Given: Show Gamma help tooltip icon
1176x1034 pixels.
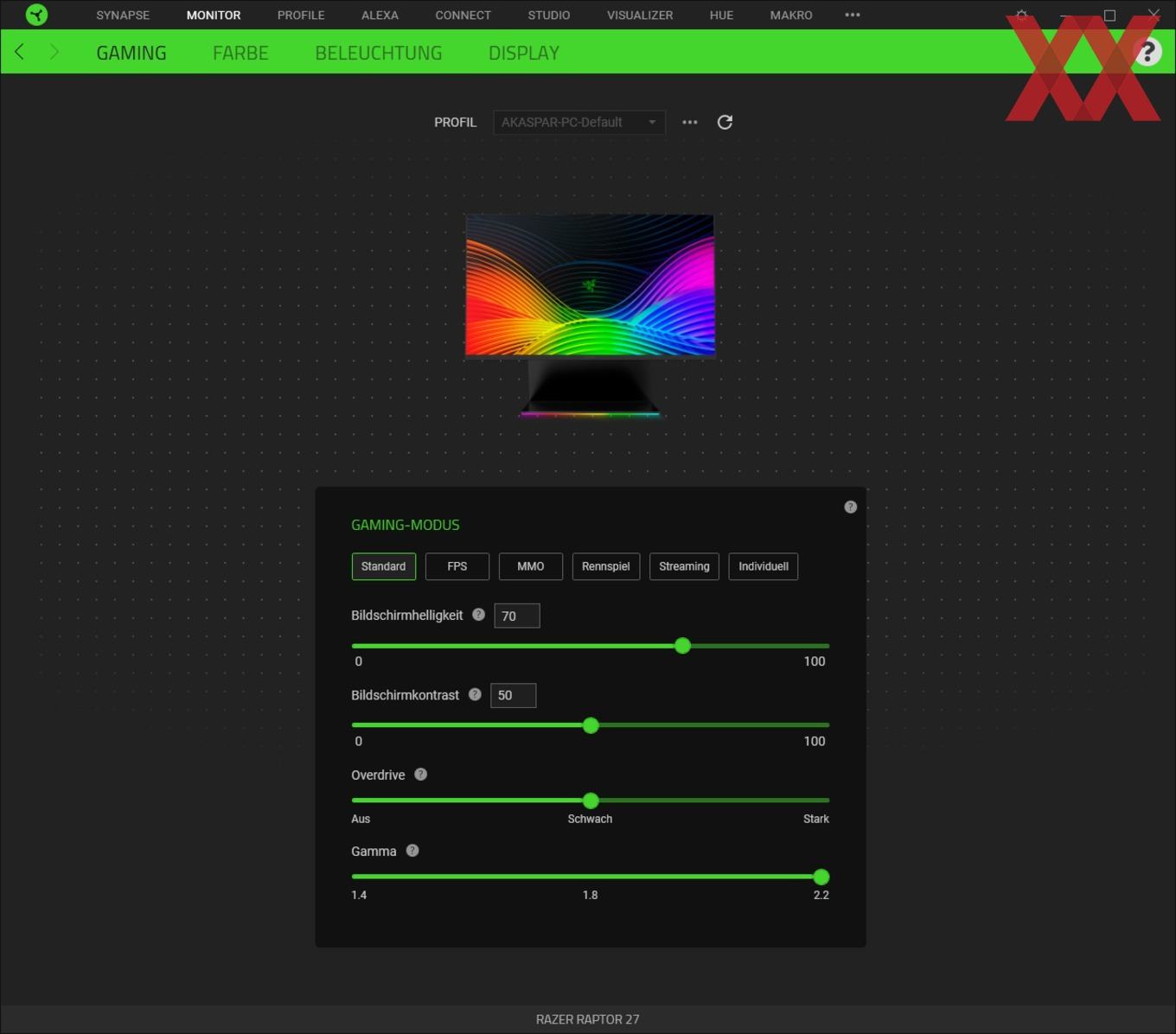Looking at the screenshot, I should point(412,850).
